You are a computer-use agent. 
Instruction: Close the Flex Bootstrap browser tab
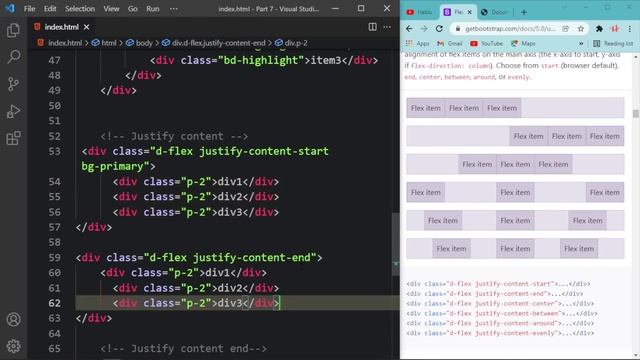469,12
